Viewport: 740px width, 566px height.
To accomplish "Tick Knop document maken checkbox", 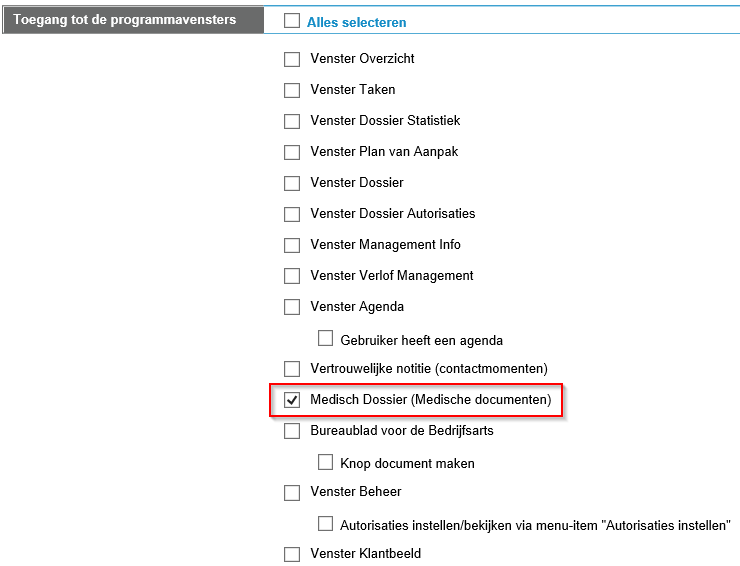I will (x=325, y=463).
